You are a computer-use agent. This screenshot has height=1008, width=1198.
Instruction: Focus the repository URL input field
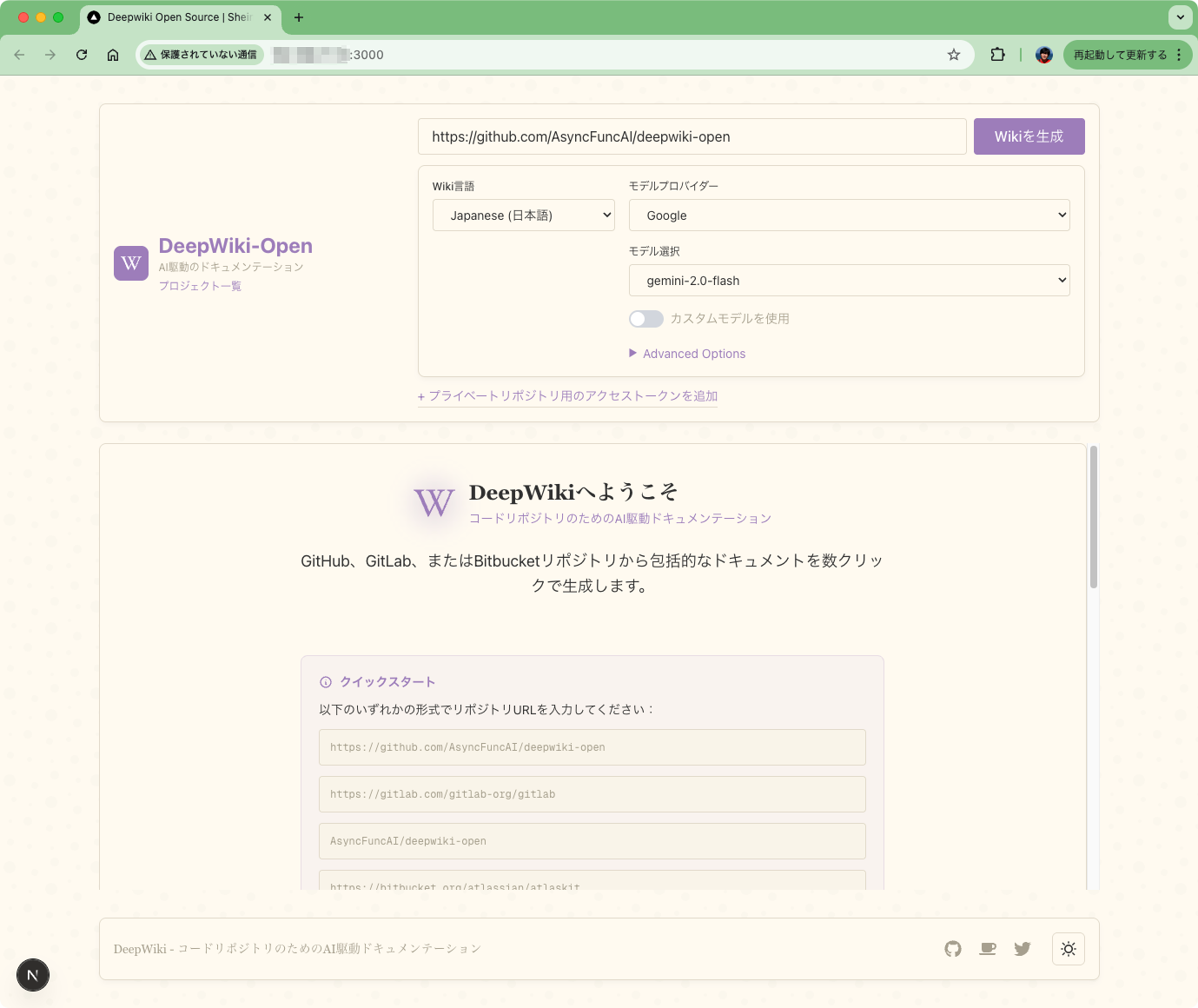[692, 136]
